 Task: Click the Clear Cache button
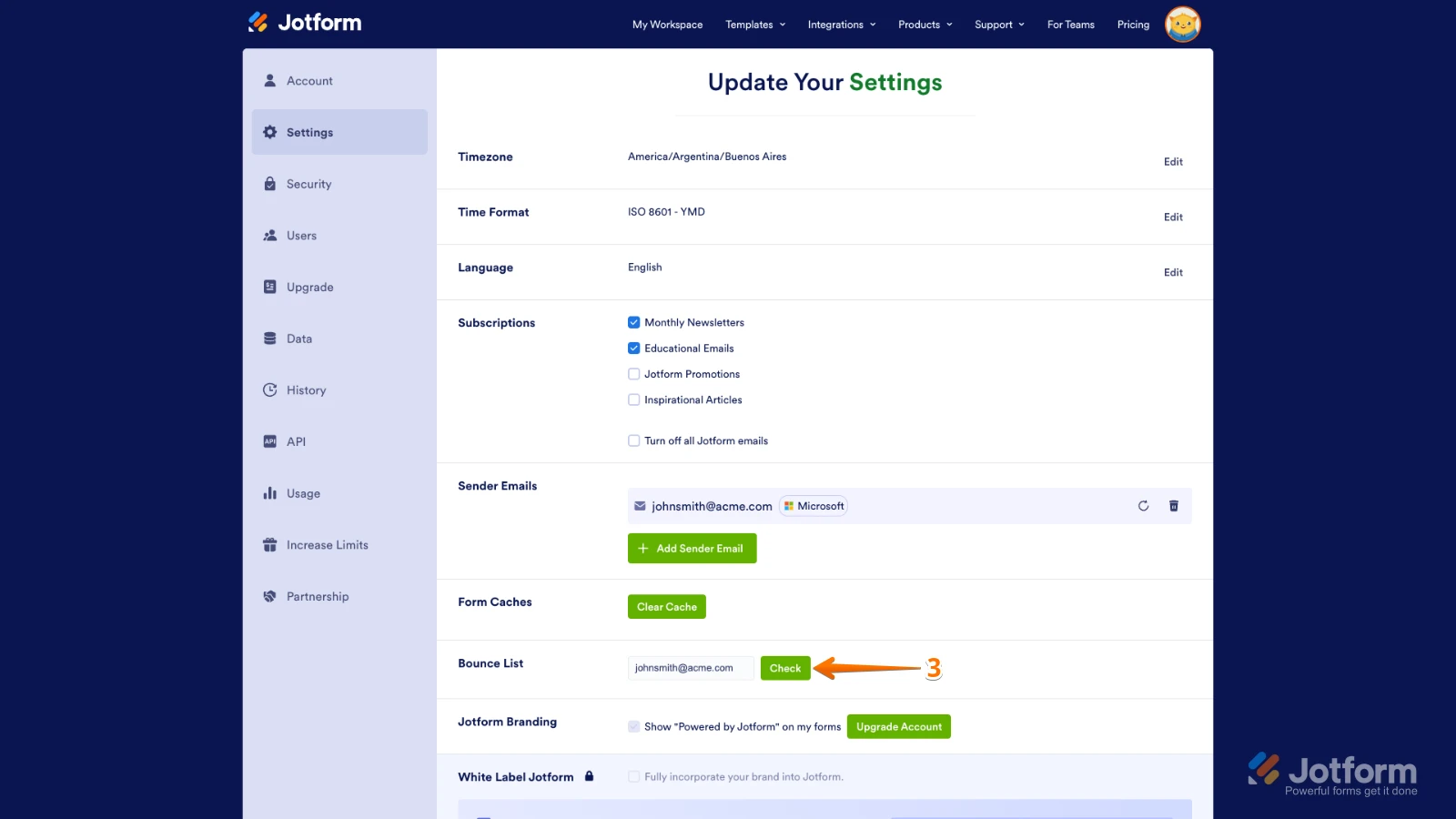click(x=667, y=607)
